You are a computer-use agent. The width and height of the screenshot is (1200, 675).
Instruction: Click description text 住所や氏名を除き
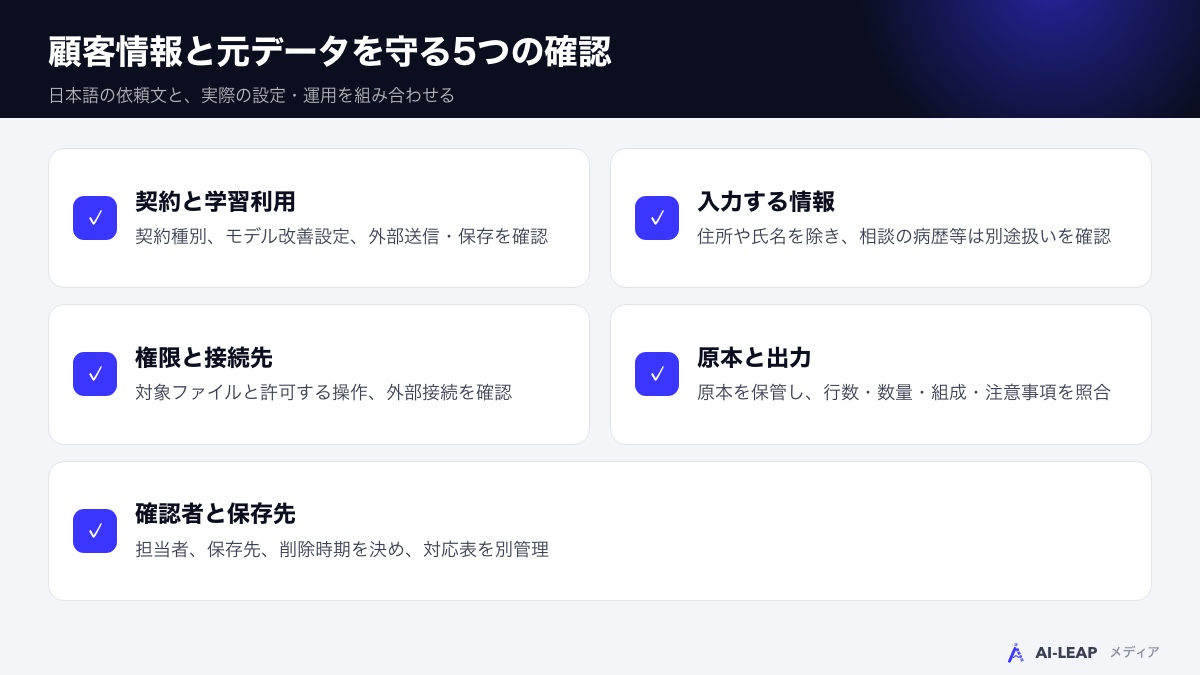(904, 237)
